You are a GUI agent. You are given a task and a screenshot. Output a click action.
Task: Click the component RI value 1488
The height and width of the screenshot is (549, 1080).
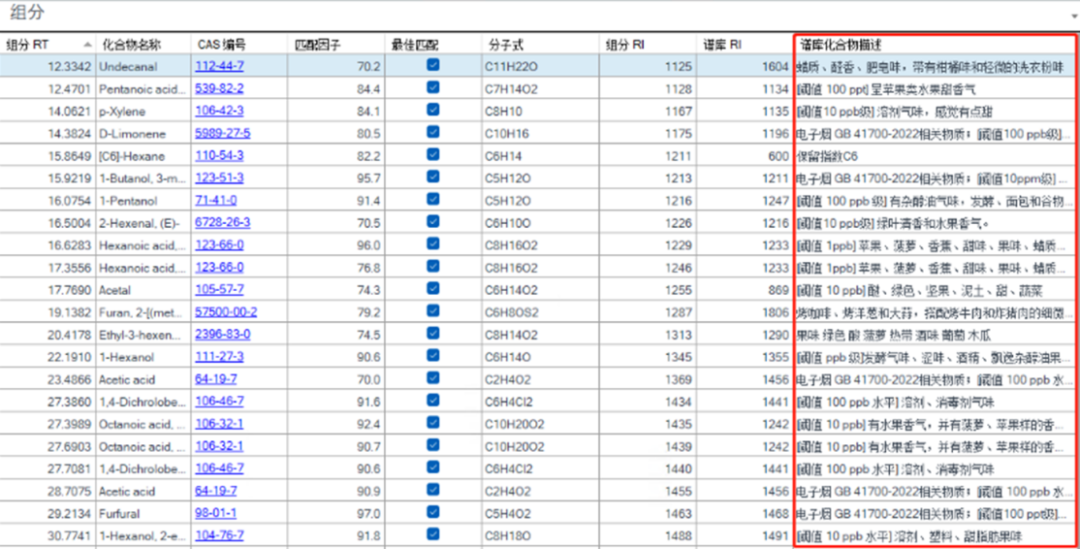pos(678,536)
